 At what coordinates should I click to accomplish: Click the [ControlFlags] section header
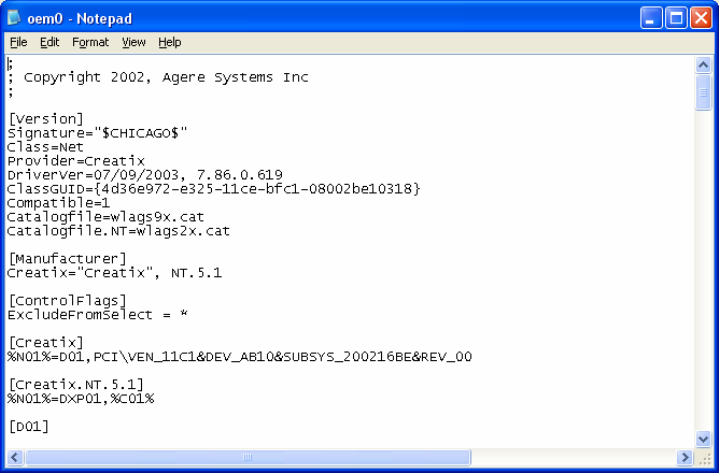click(x=67, y=301)
